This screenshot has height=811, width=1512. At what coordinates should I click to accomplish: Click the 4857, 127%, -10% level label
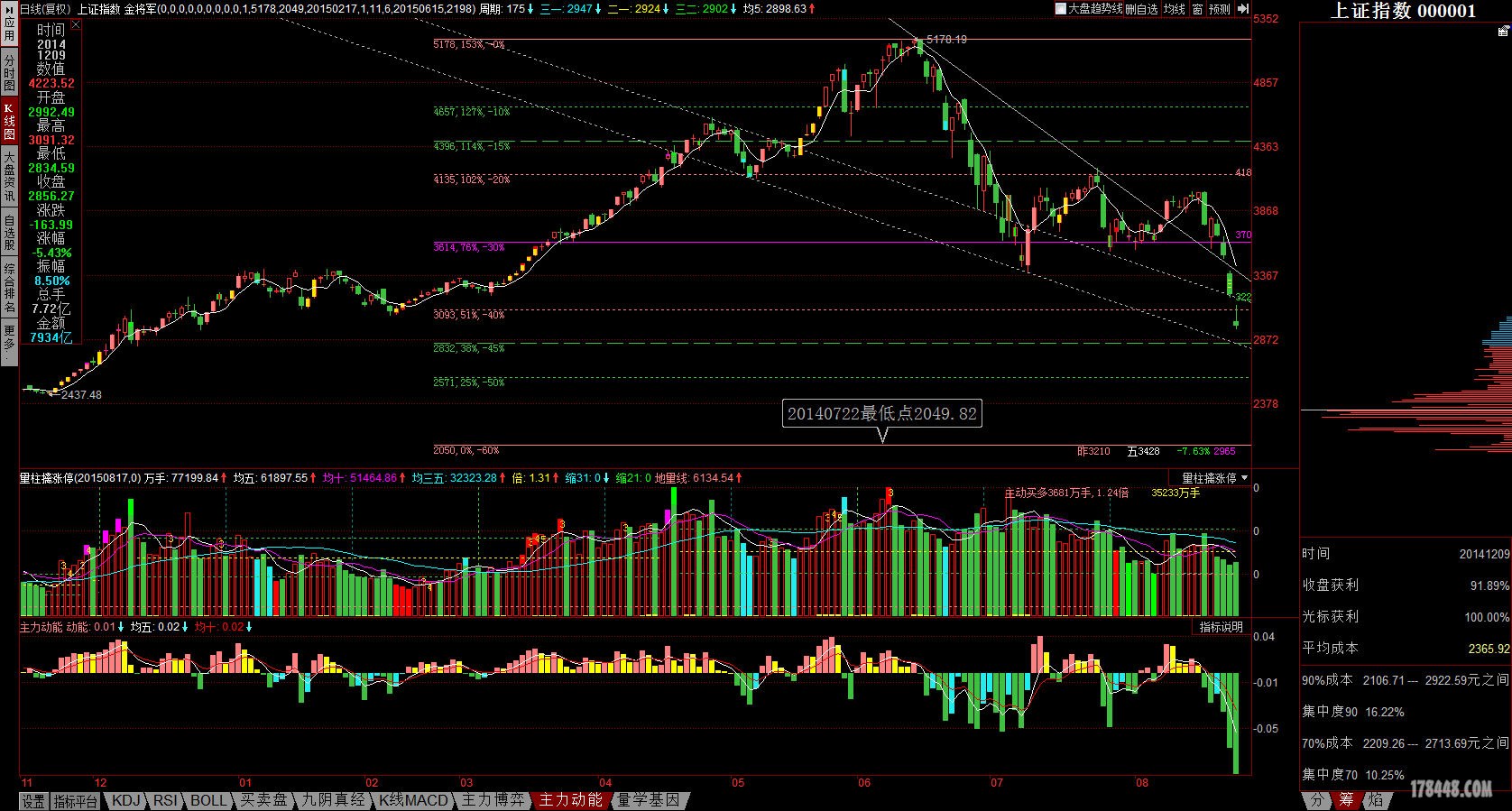[x=471, y=112]
